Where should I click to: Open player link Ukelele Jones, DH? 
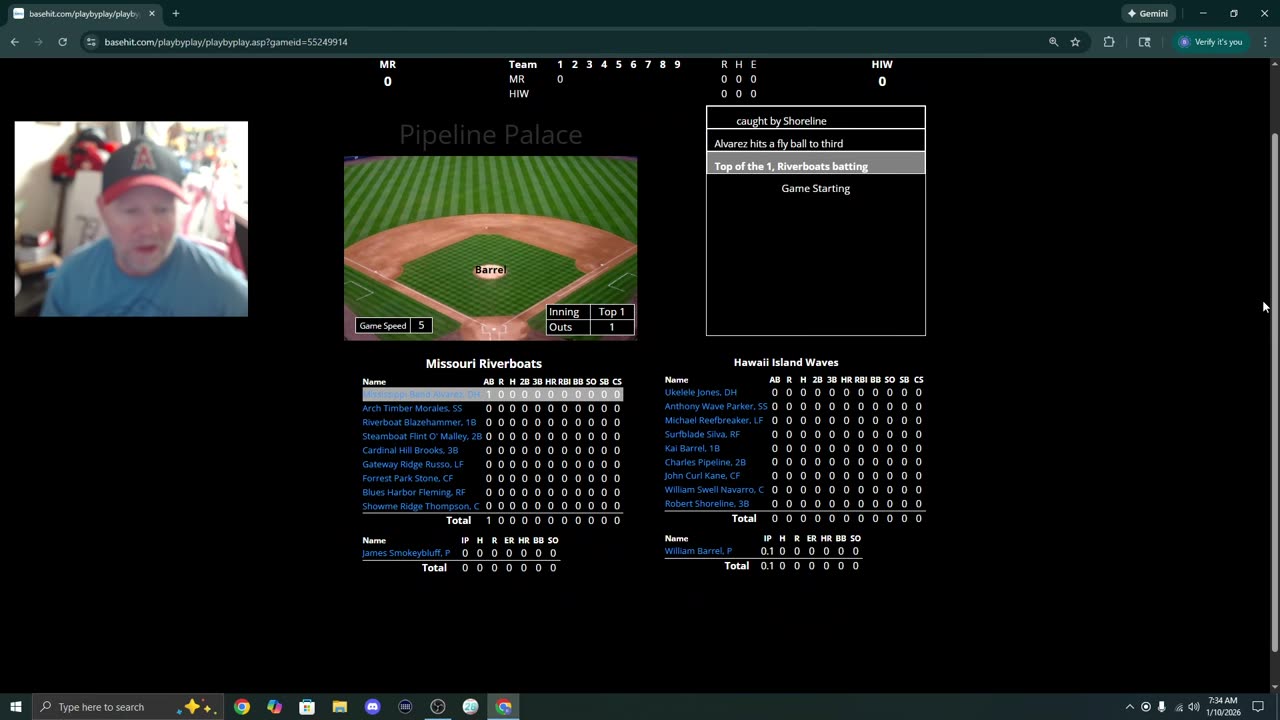(701, 392)
